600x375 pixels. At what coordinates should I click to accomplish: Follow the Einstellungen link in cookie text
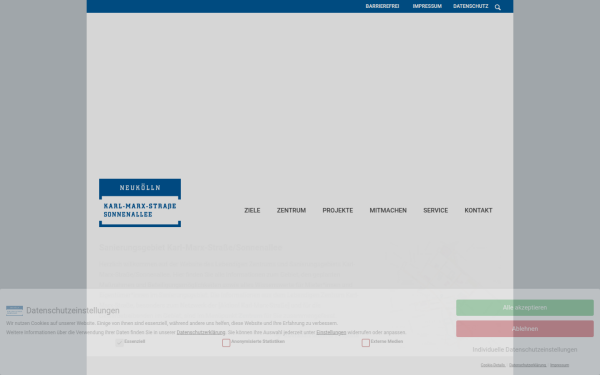[331, 332]
